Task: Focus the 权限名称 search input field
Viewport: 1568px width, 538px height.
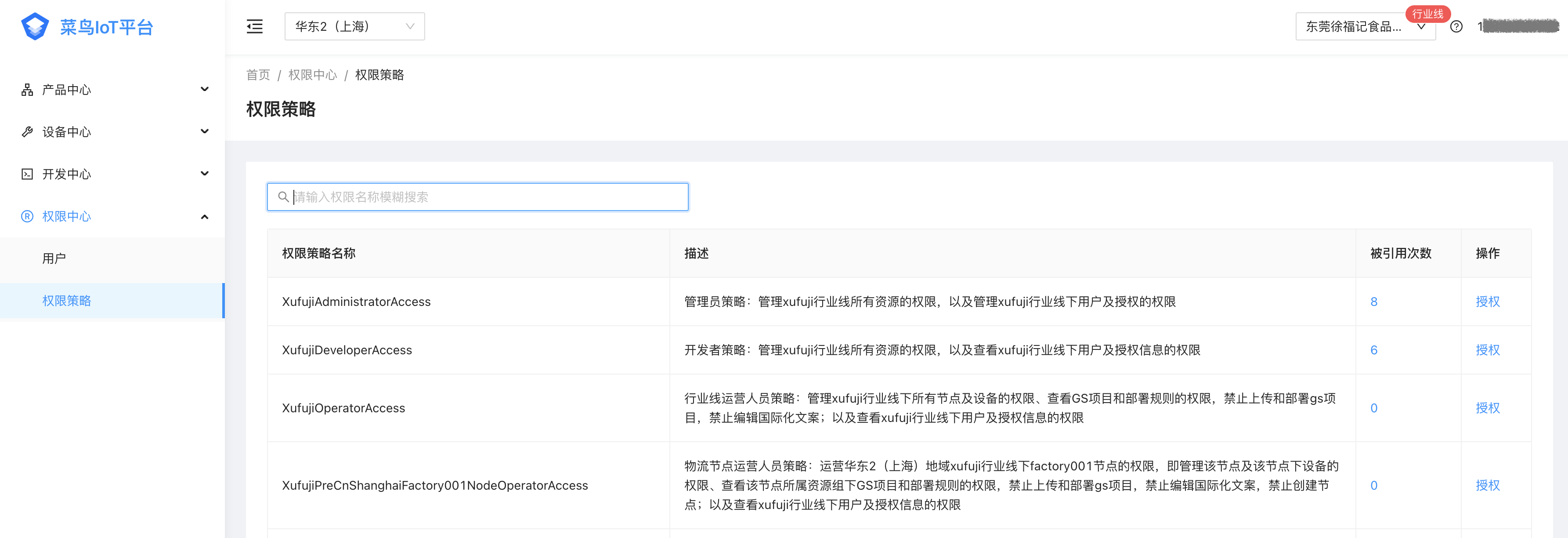Action: (x=487, y=197)
